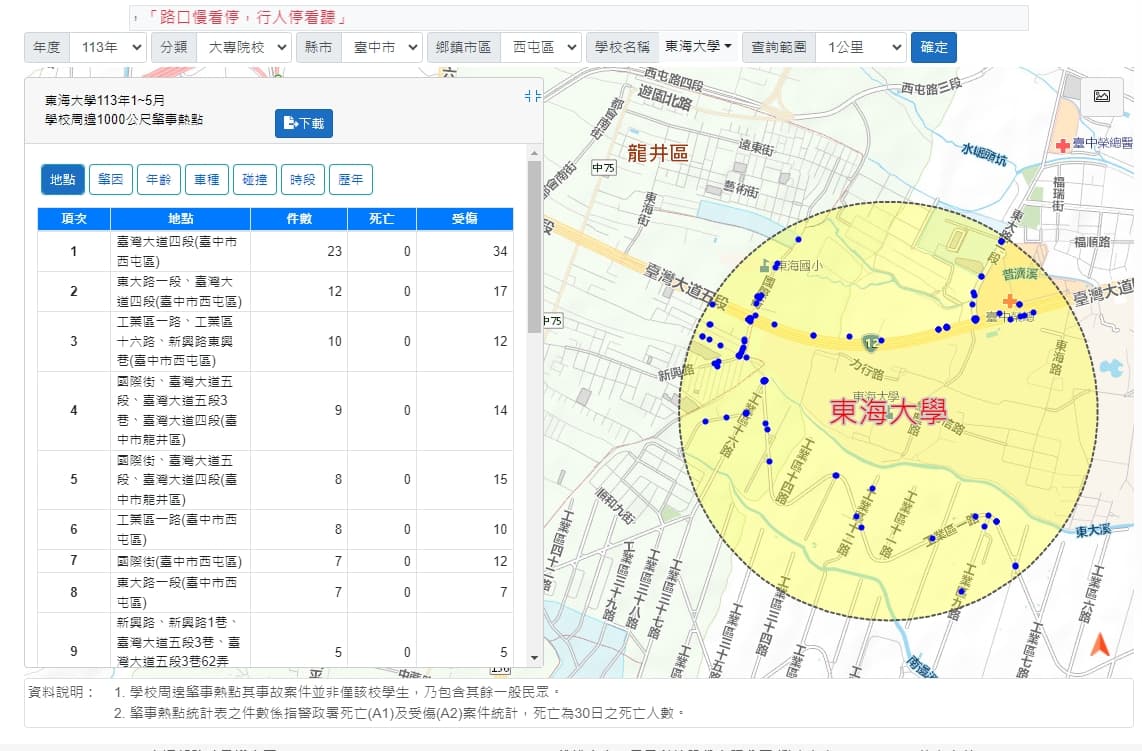The width and height of the screenshot is (1142, 751).
Task: Select the 碰撞 tab
Action: [254, 179]
